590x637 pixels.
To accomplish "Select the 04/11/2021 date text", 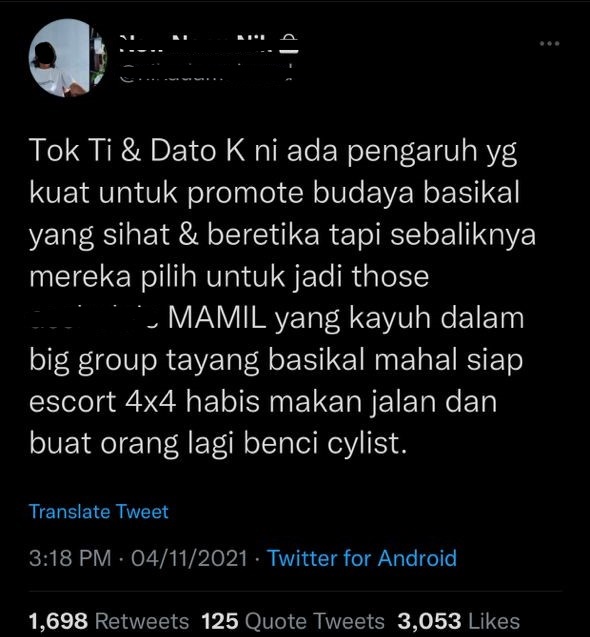I will coord(189,558).
